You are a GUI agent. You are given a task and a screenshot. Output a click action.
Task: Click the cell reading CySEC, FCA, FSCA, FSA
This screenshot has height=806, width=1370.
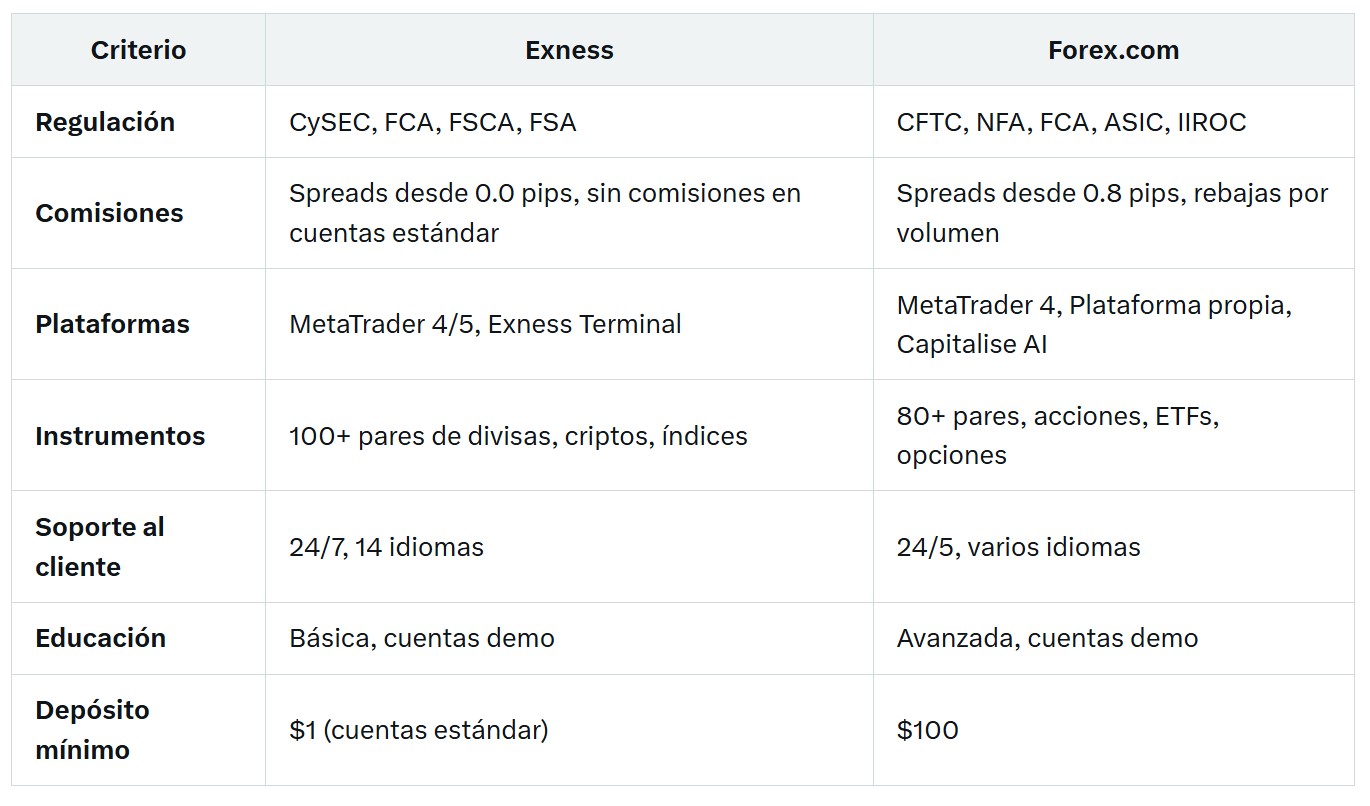click(433, 122)
